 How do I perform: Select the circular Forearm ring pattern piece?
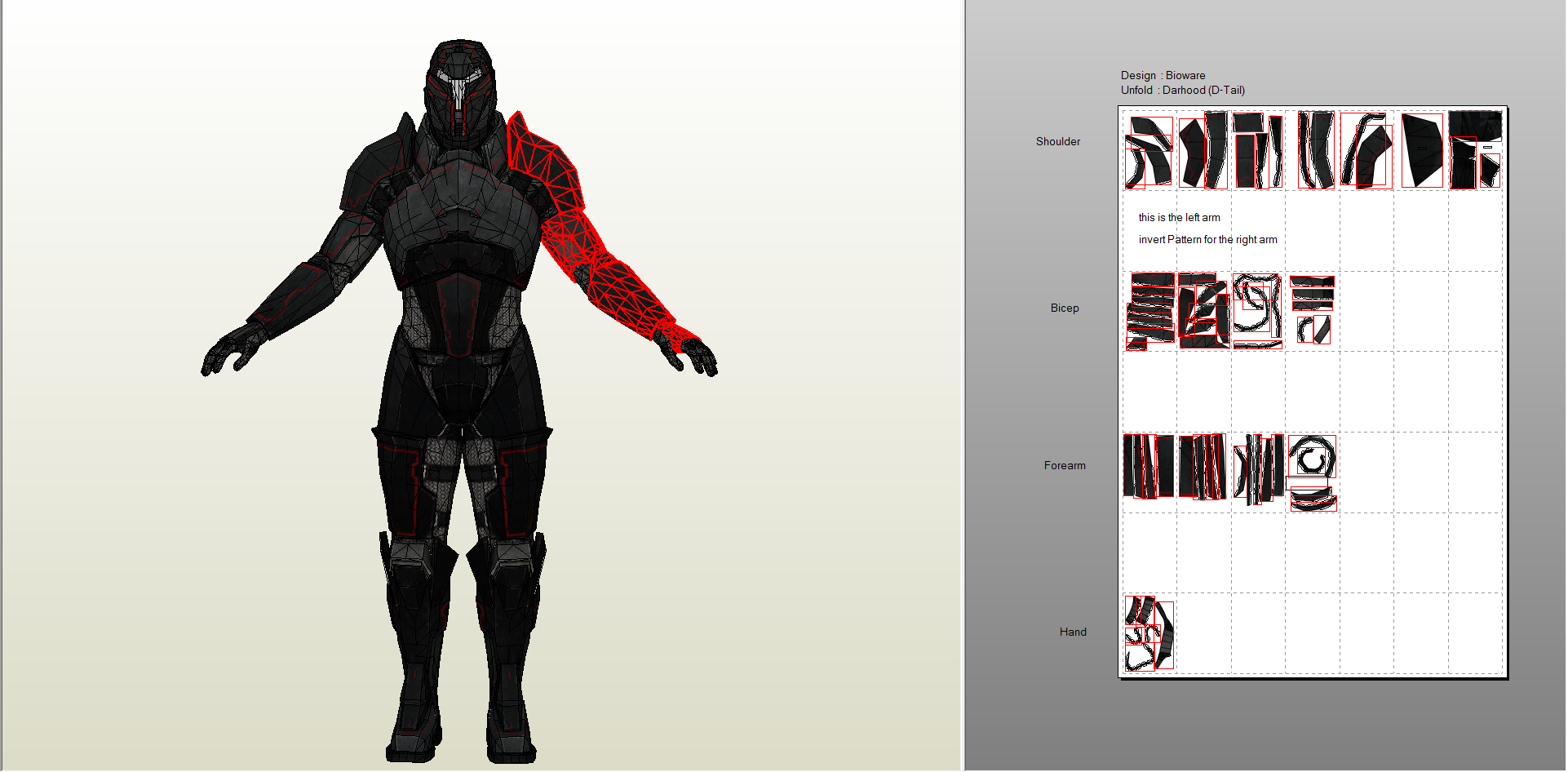[x=1312, y=457]
